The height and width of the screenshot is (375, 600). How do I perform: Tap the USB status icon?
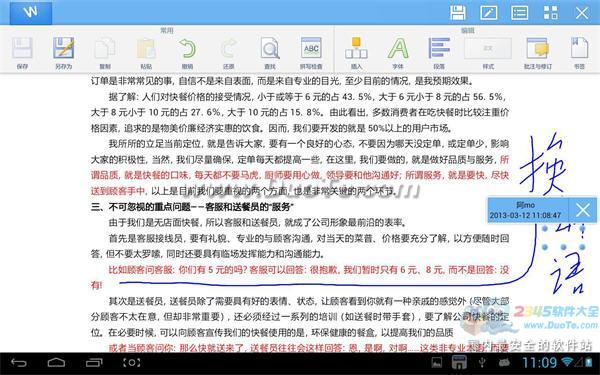[482, 362]
